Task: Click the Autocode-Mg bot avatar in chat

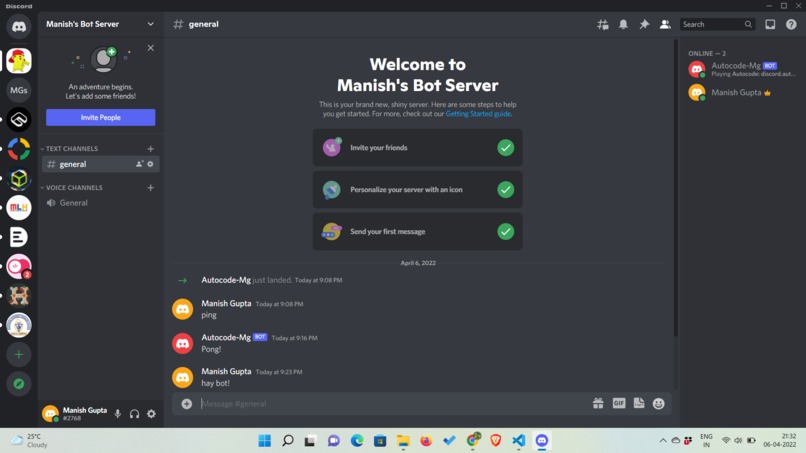Action: pyautogui.click(x=182, y=343)
